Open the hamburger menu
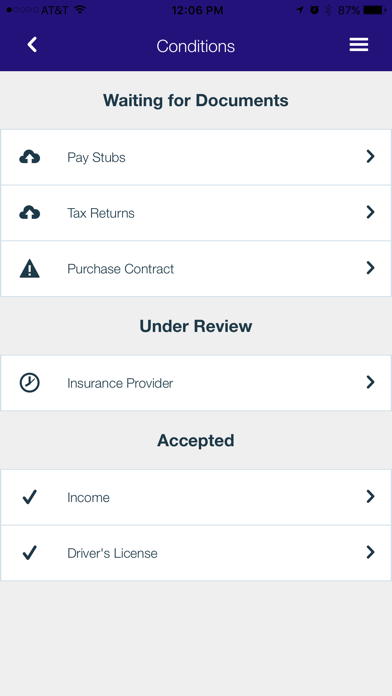This screenshot has height=696, width=392. pyautogui.click(x=359, y=45)
